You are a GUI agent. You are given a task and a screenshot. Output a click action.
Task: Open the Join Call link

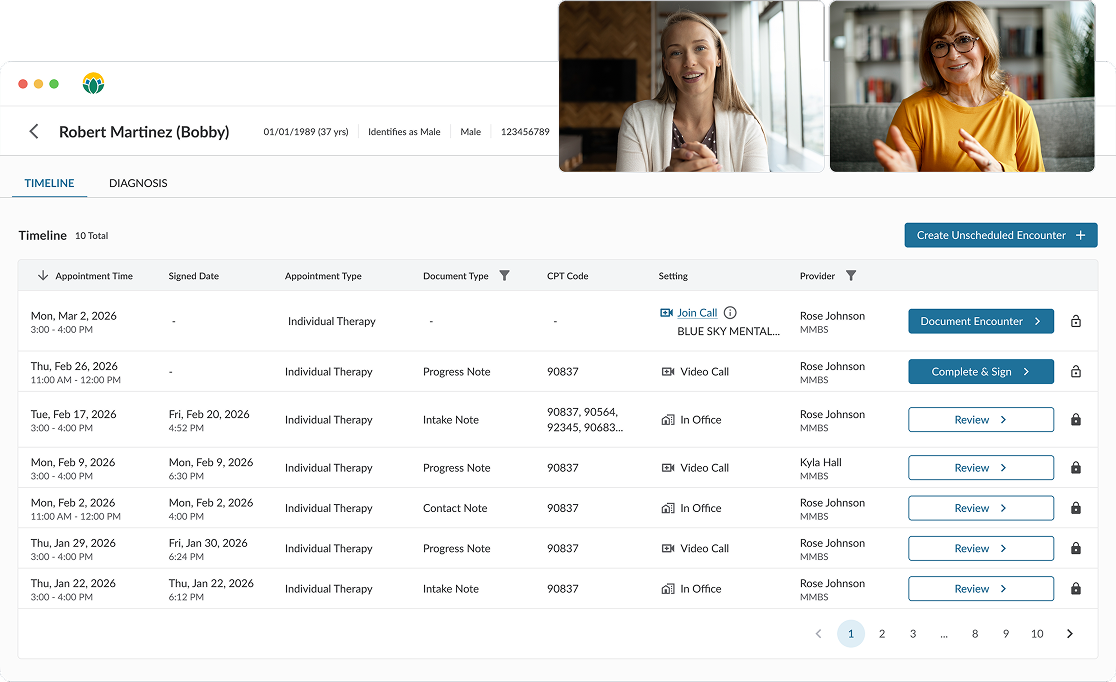point(697,313)
